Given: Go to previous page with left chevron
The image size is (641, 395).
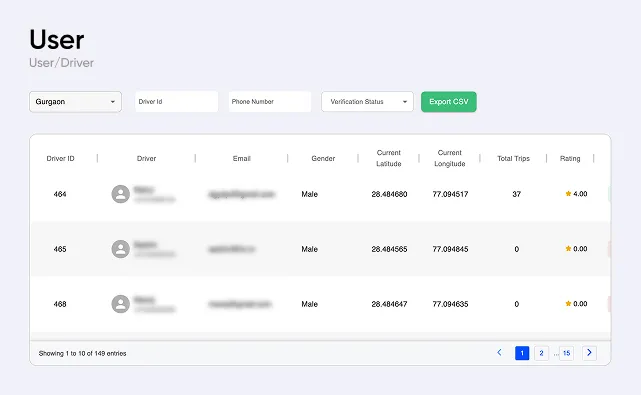Looking at the screenshot, I should point(499,352).
